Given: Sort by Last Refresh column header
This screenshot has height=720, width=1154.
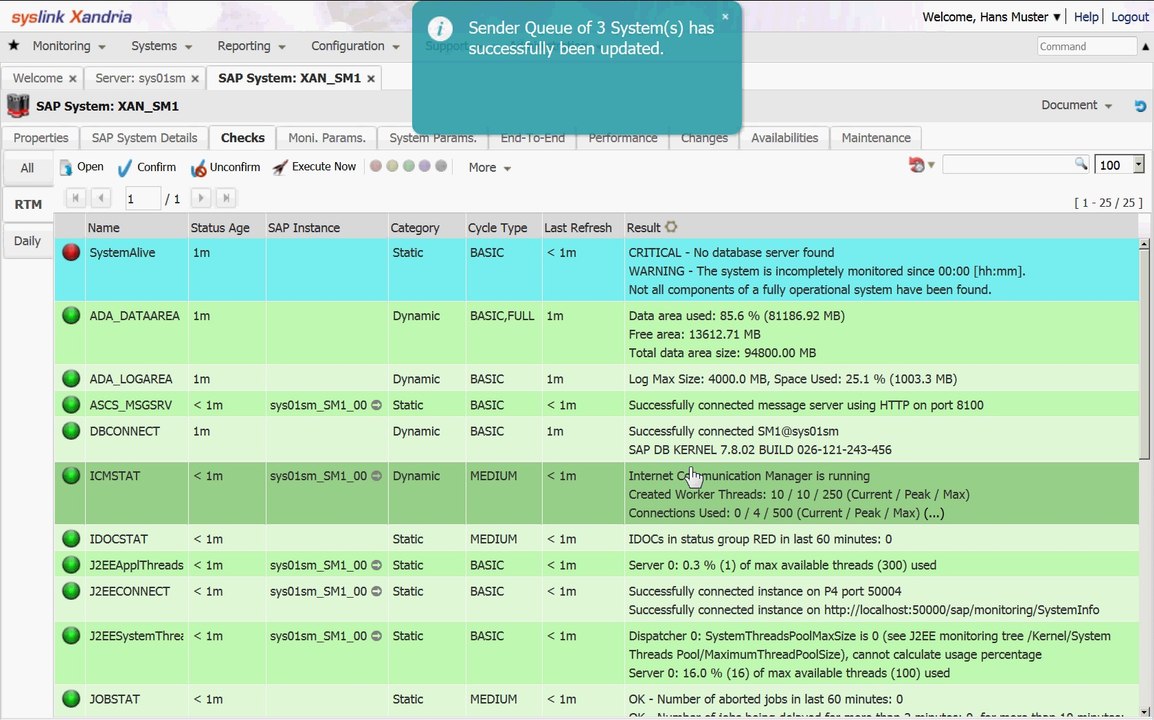Looking at the screenshot, I should coord(582,227).
